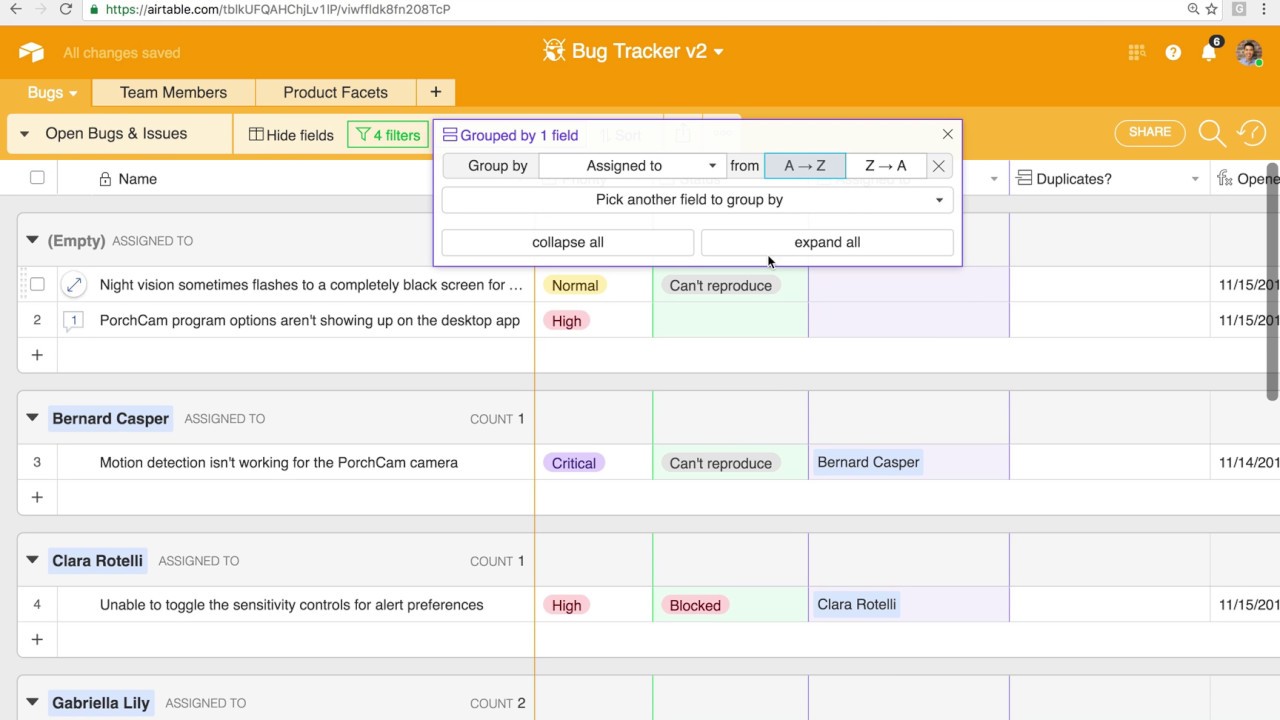Screen dimensions: 1280x720
Task: Select A → Z sort order
Action: coord(805,166)
